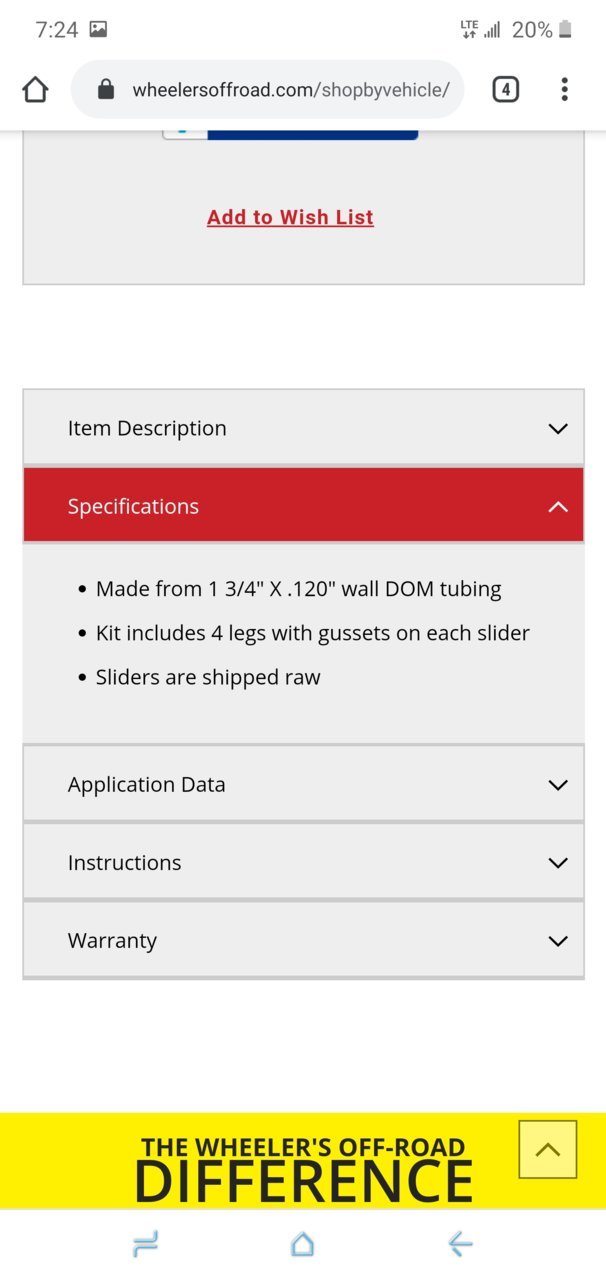Open the Application Data section
606x1279 pixels.
pyautogui.click(x=303, y=784)
